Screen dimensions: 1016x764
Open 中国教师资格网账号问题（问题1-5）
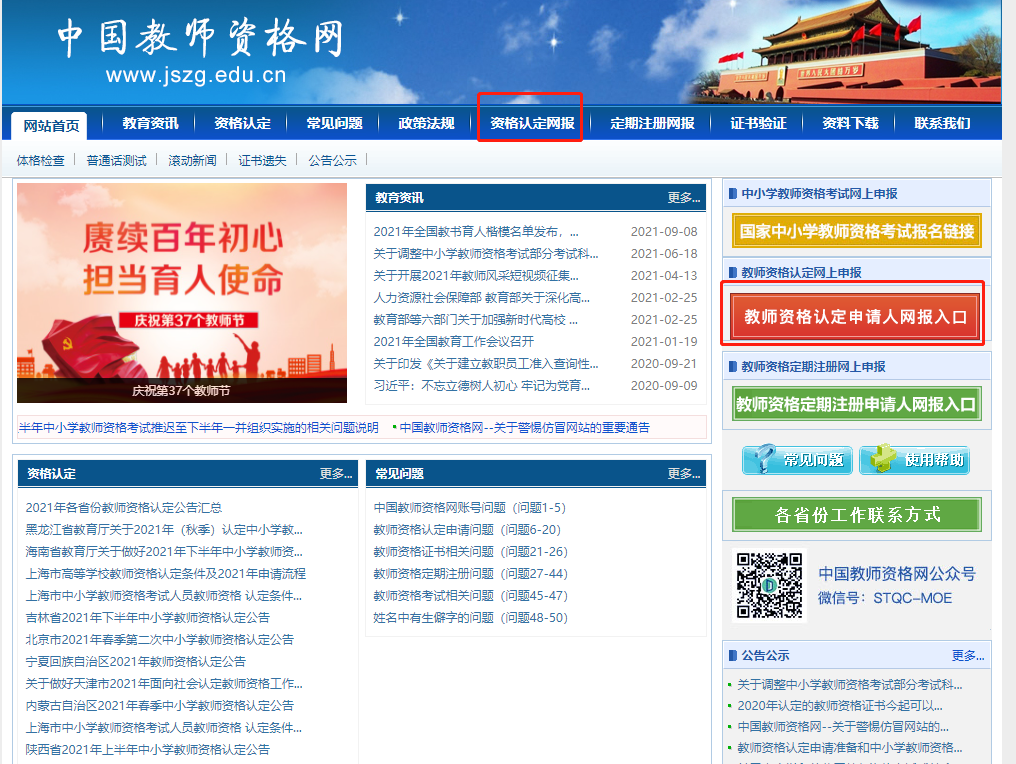point(470,507)
